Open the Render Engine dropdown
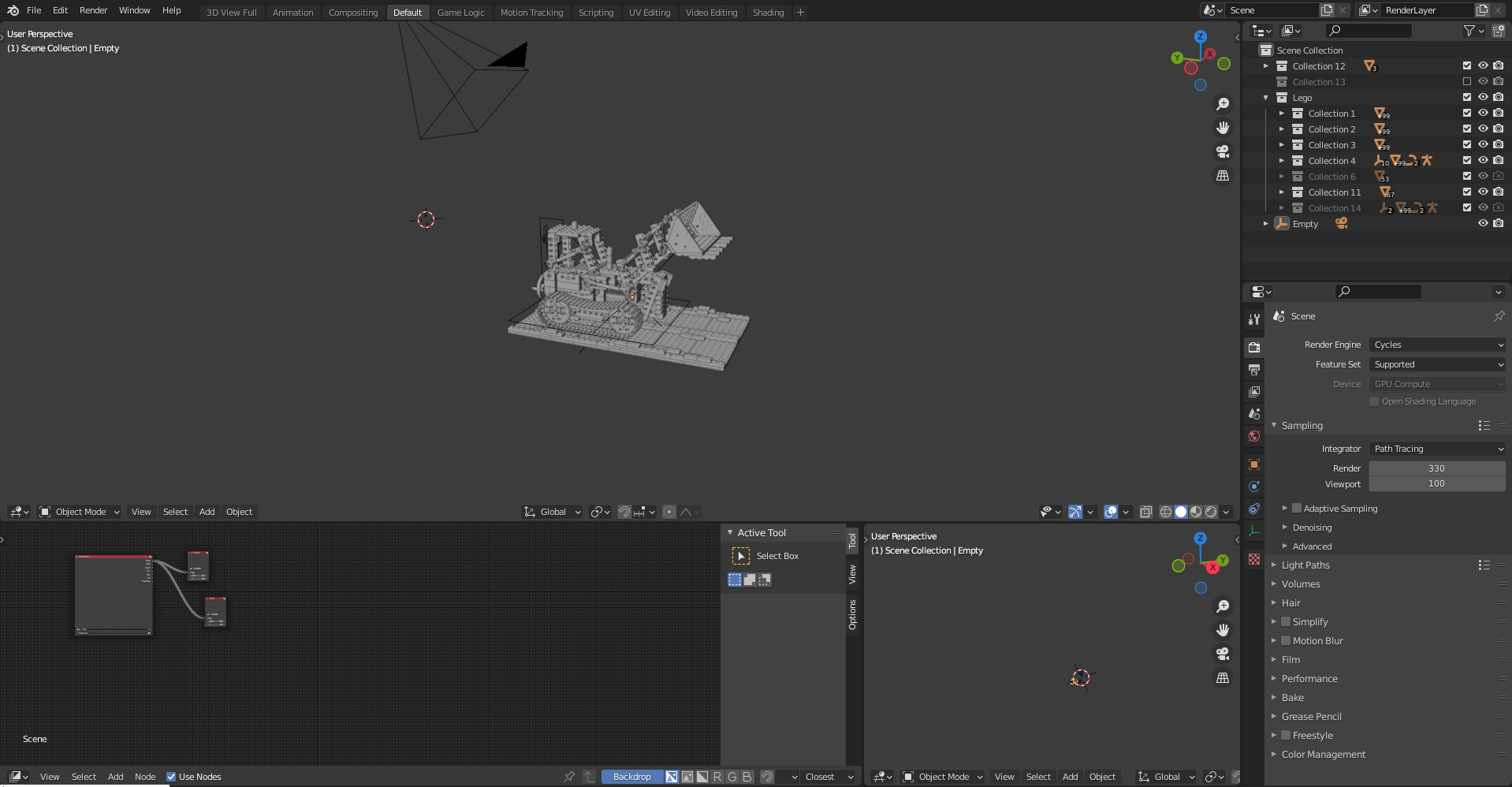Screen dimensions: 1512x787 [1436, 345]
